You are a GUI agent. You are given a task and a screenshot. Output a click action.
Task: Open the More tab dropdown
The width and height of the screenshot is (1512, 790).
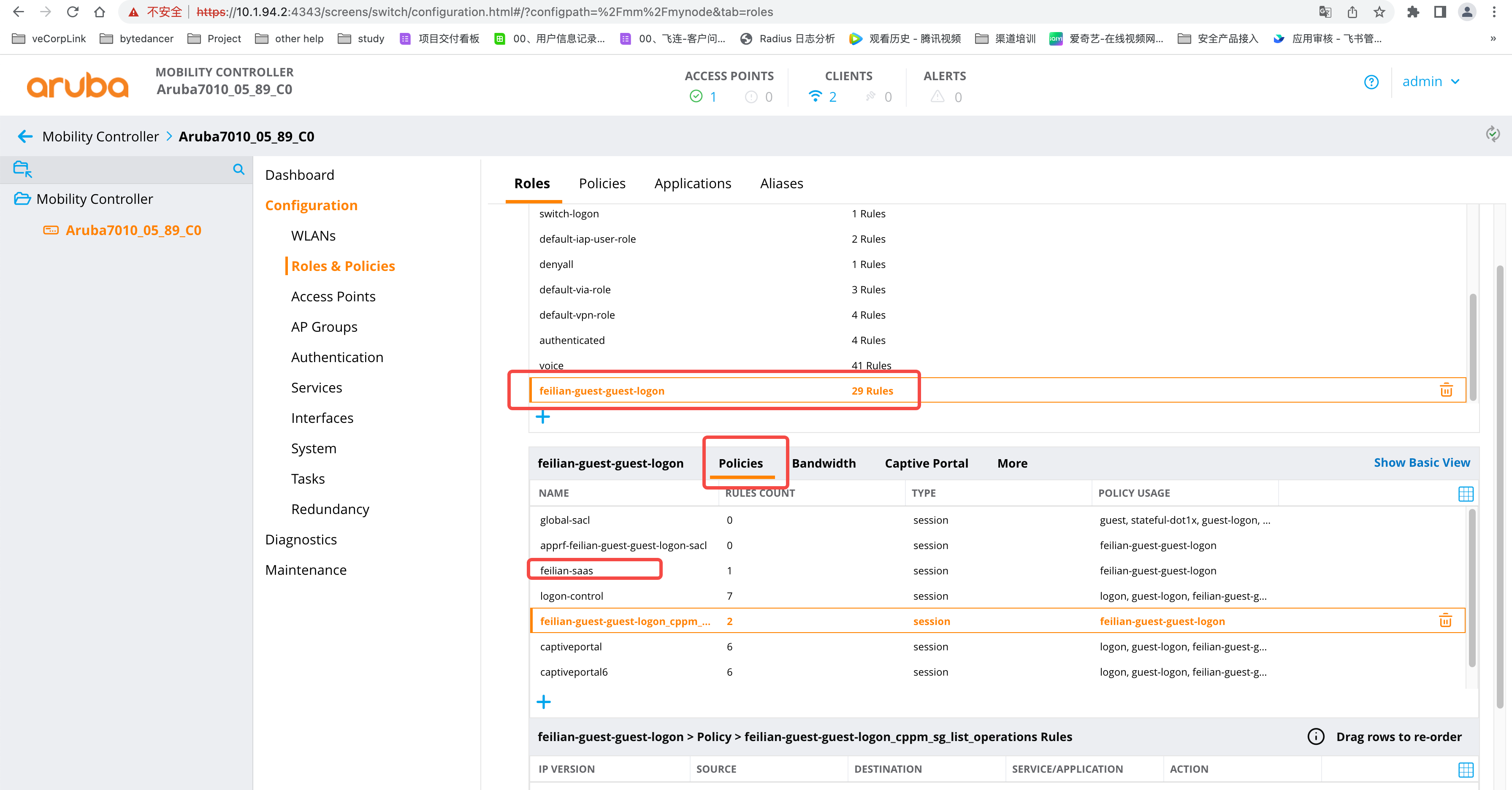[x=1012, y=463]
